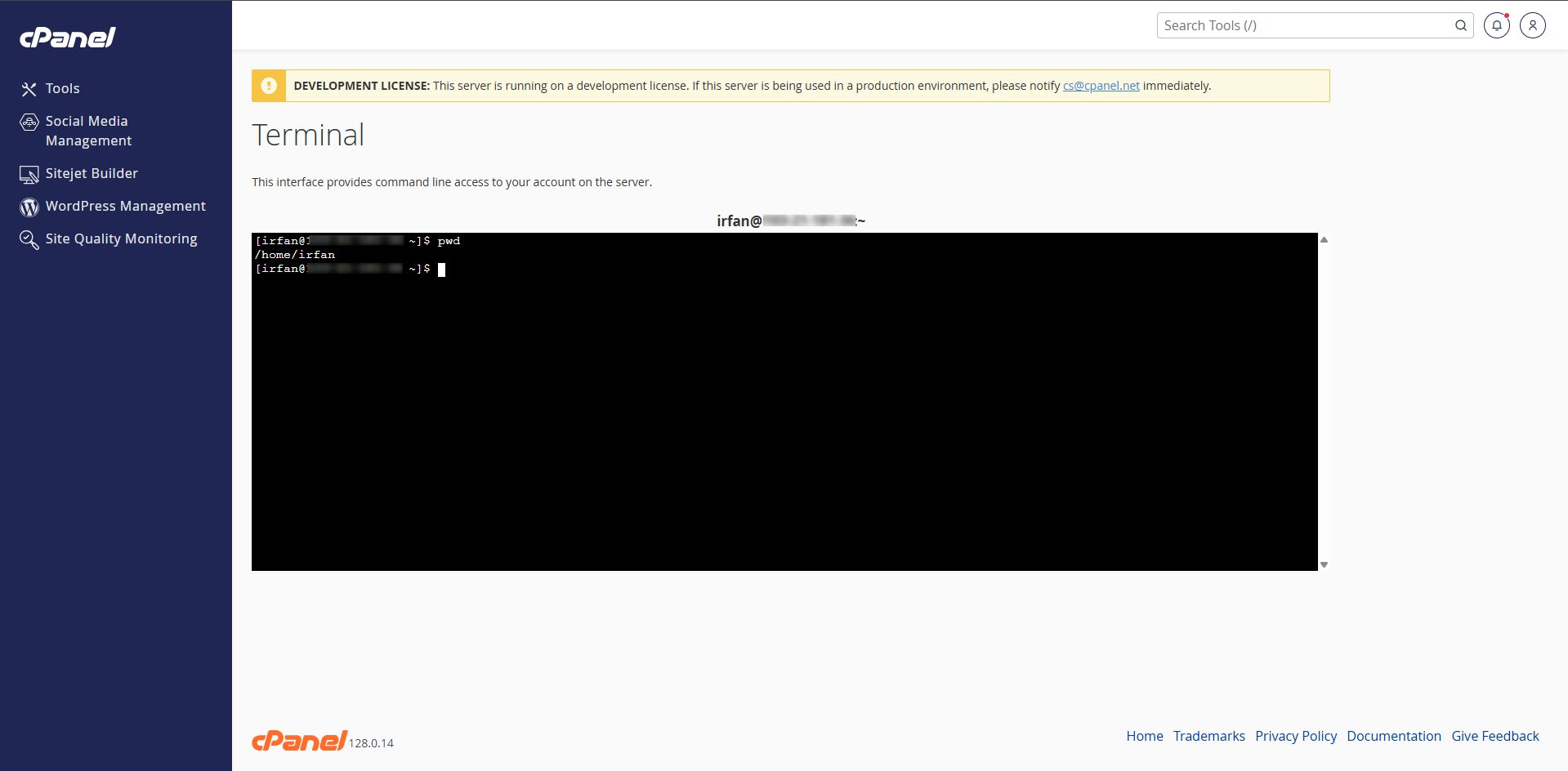Open the Documentation footer link
The width and height of the screenshot is (1568, 771).
click(1394, 736)
